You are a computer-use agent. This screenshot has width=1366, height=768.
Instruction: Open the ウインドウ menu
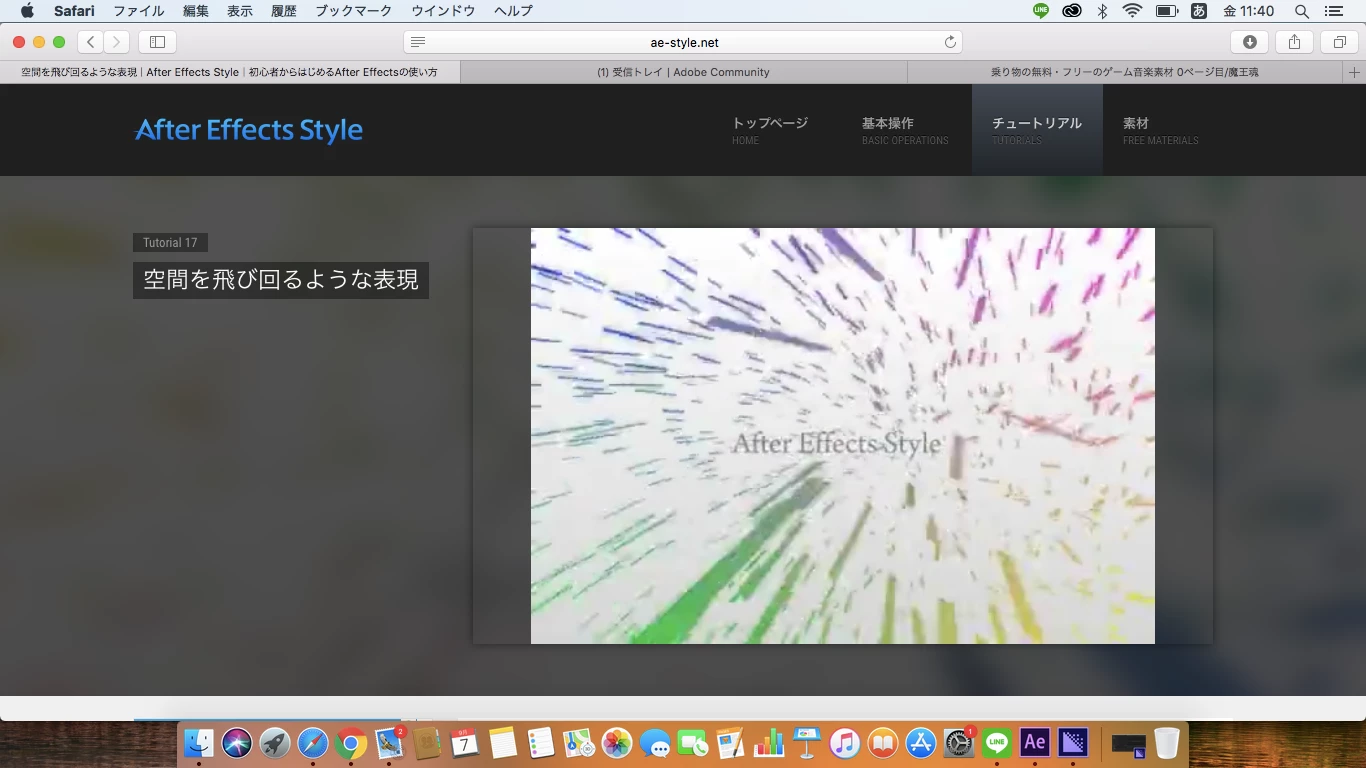443,11
